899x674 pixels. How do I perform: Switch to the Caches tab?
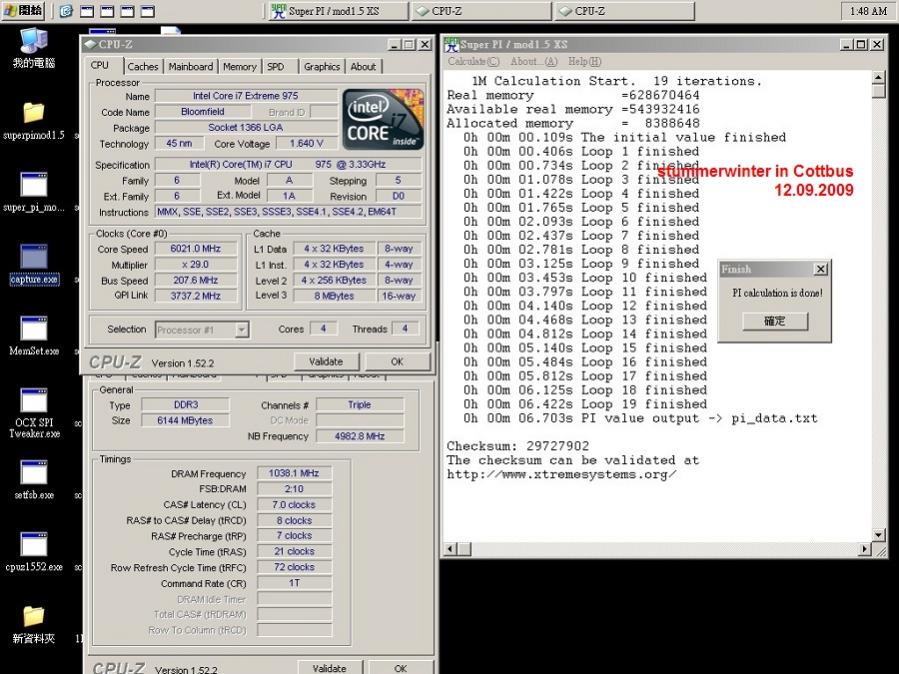click(x=143, y=66)
